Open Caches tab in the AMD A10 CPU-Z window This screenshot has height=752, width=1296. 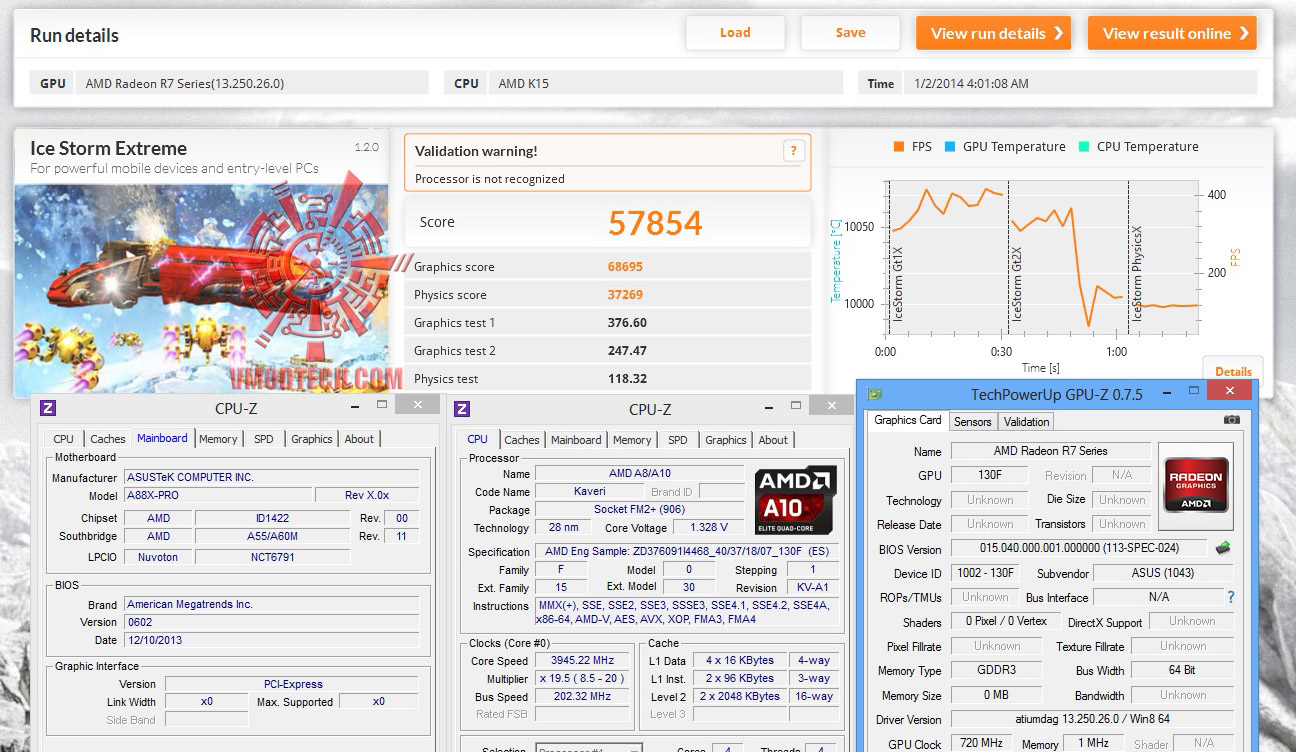[x=522, y=440]
